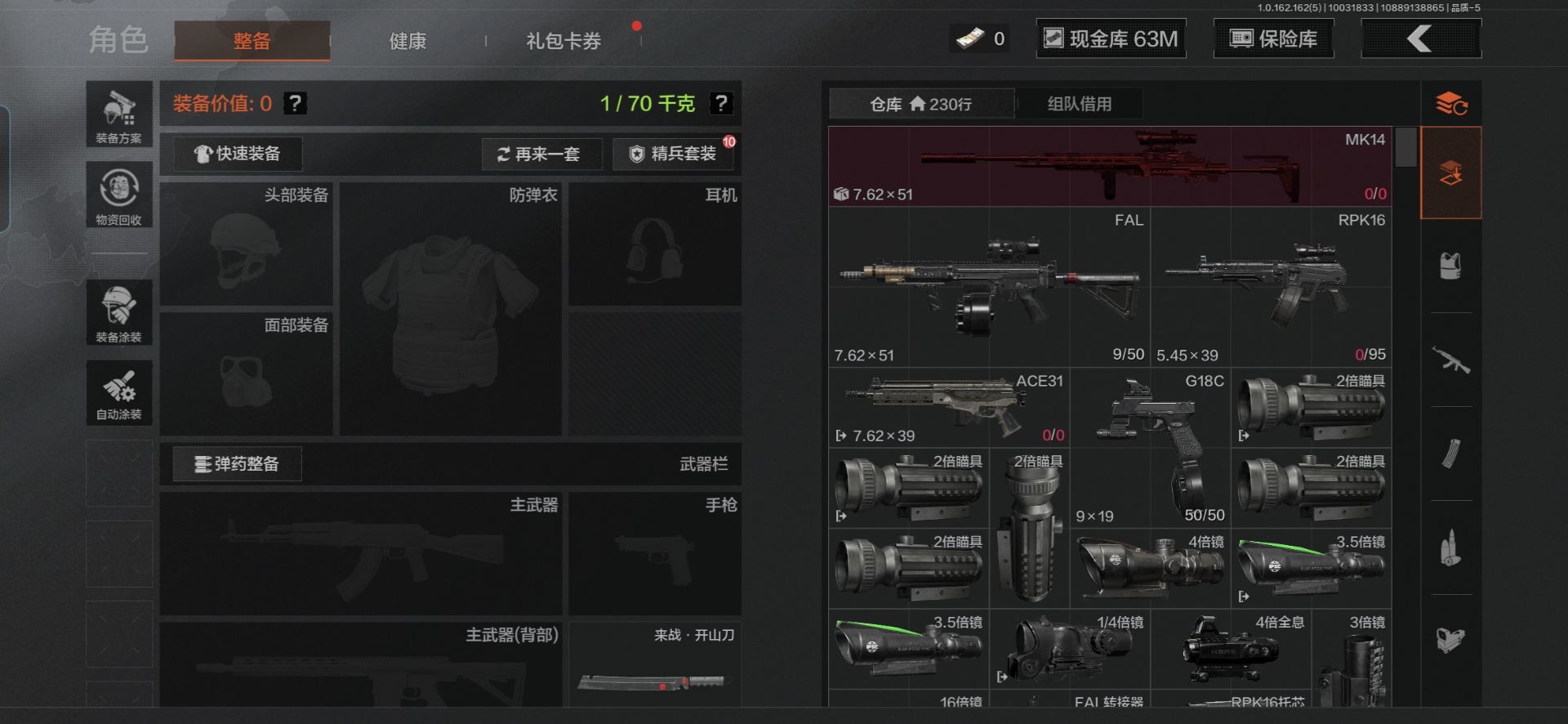
Task: Click the 自动涂装 auto paint icon
Action: click(119, 393)
